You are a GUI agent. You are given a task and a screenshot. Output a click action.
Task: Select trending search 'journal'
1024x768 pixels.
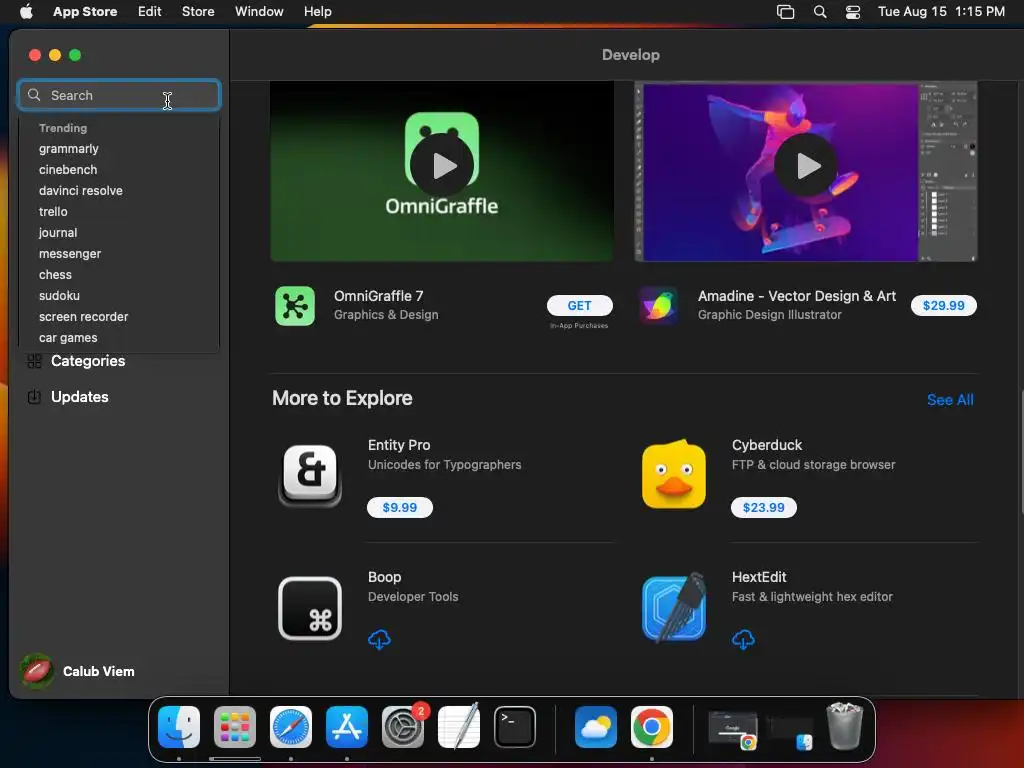57,232
